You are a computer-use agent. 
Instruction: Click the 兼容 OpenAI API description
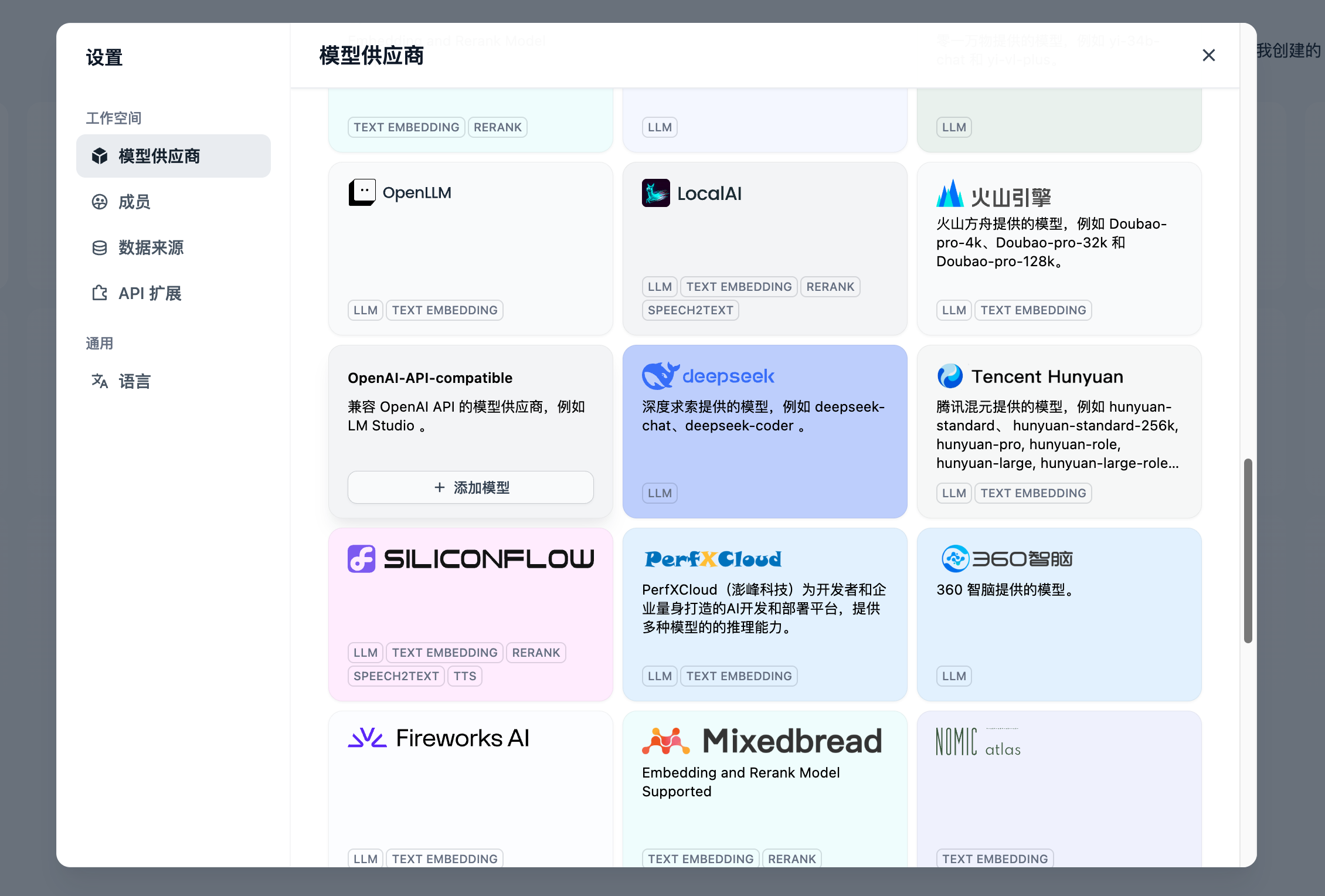[466, 416]
